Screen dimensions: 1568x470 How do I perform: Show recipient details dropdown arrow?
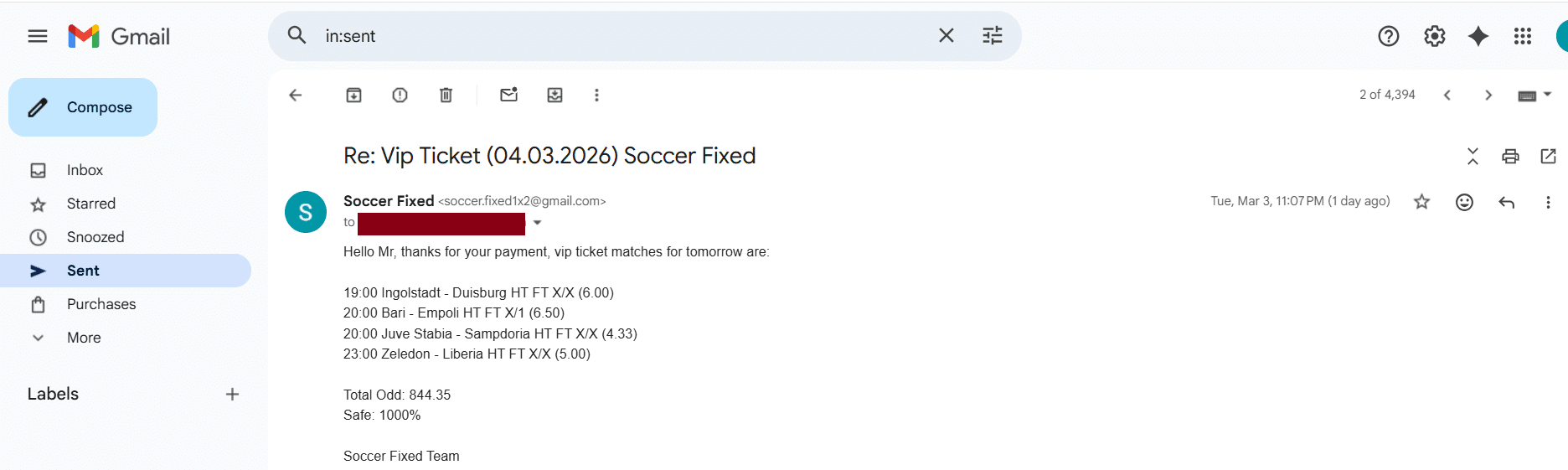point(538,223)
